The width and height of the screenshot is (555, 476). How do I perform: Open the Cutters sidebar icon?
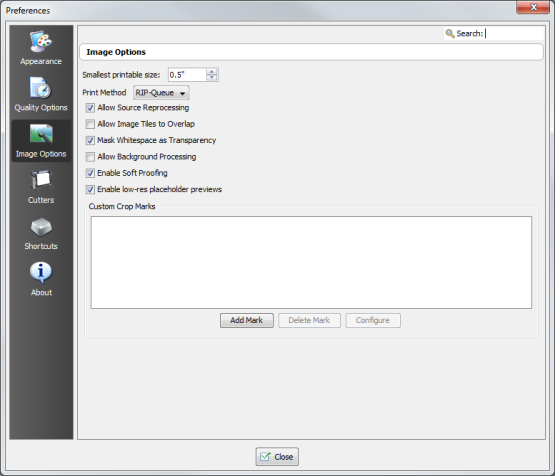tap(41, 180)
